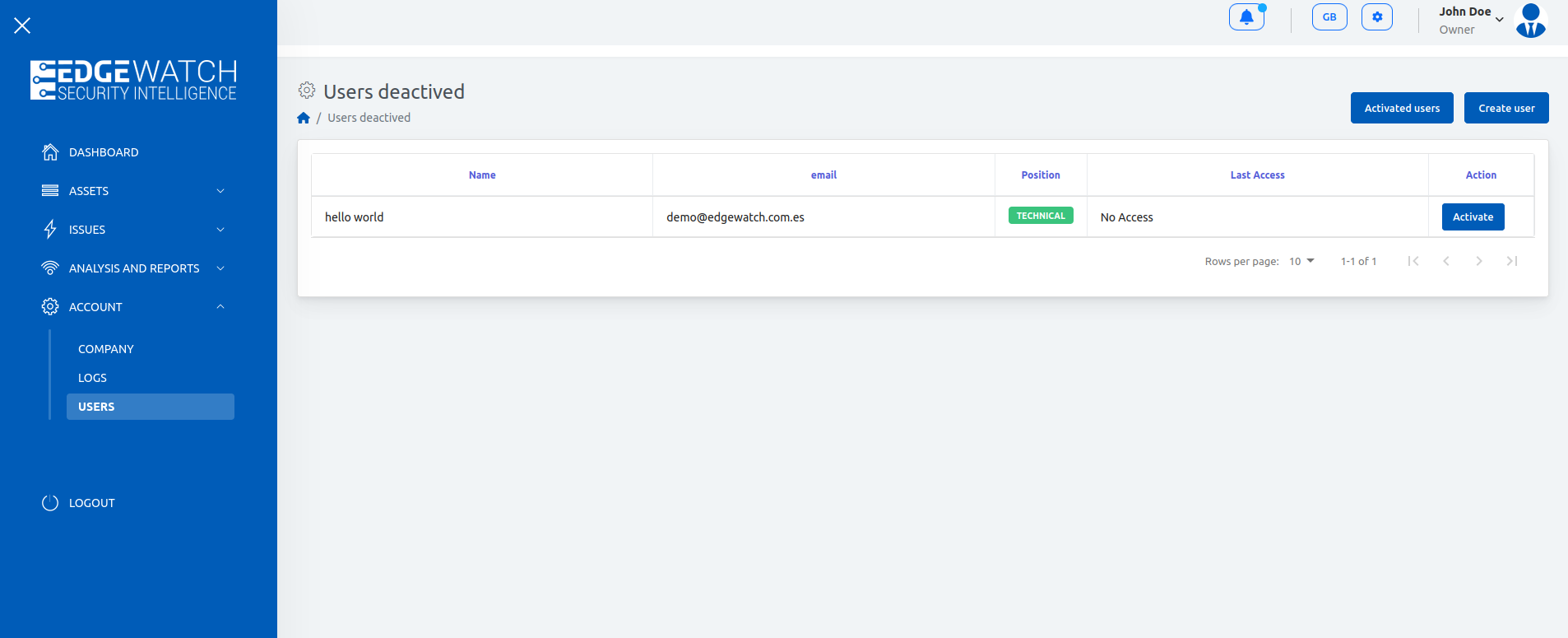1568x638 pixels.
Task: Click the hello world name cell
Action: point(482,217)
